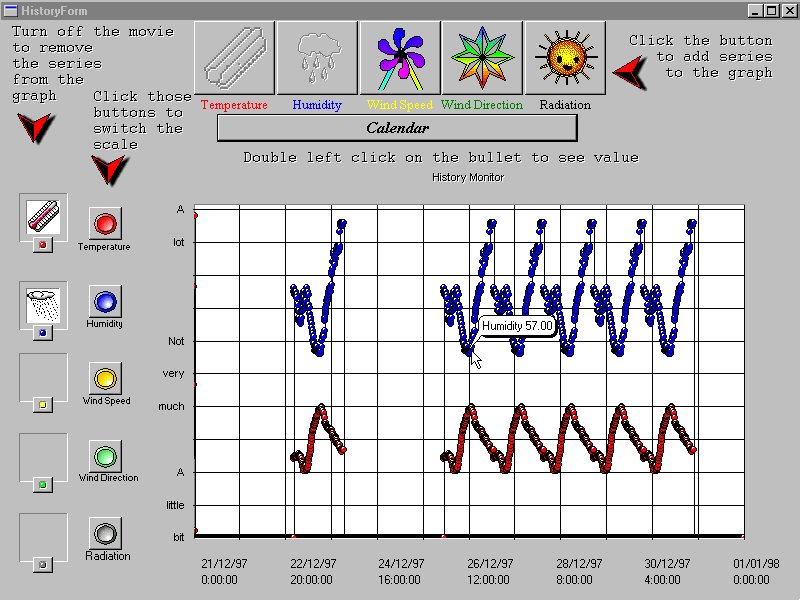Open the Calendar
The height and width of the screenshot is (600, 800).
coord(397,128)
